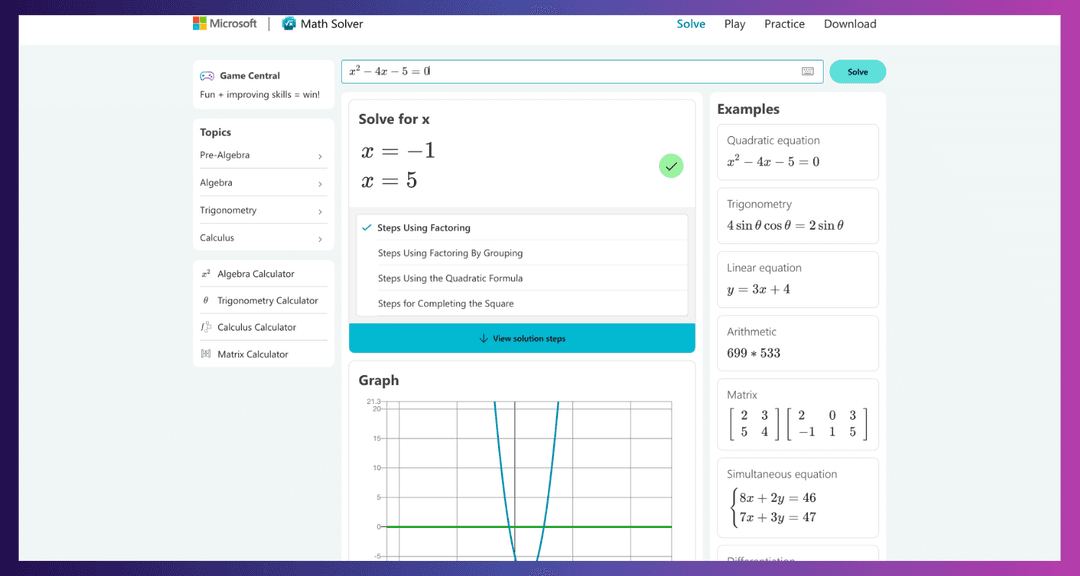
Task: Select the θ Trigonometry Calculator icon
Action: [208, 299]
